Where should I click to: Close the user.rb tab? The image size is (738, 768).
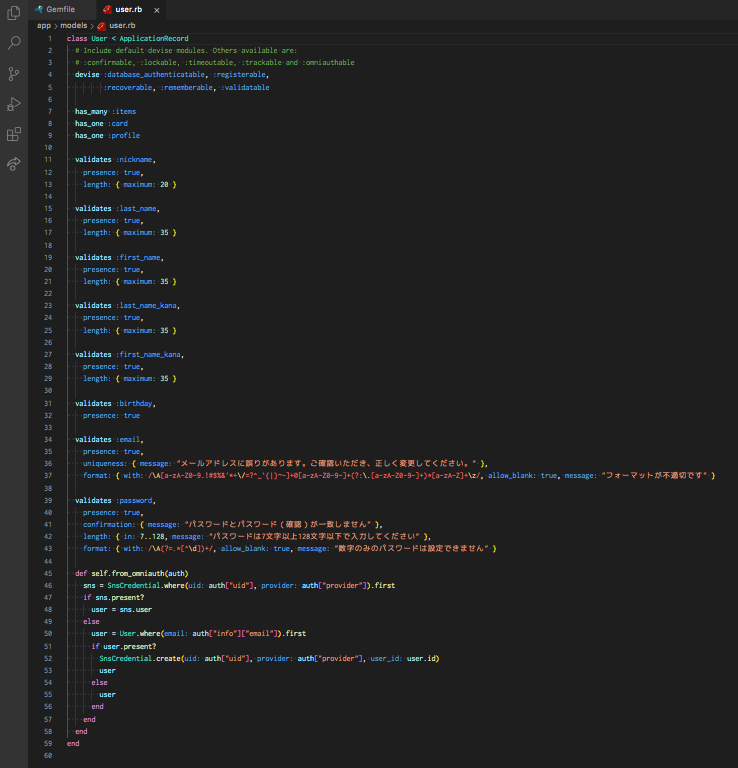pyautogui.click(x=157, y=10)
